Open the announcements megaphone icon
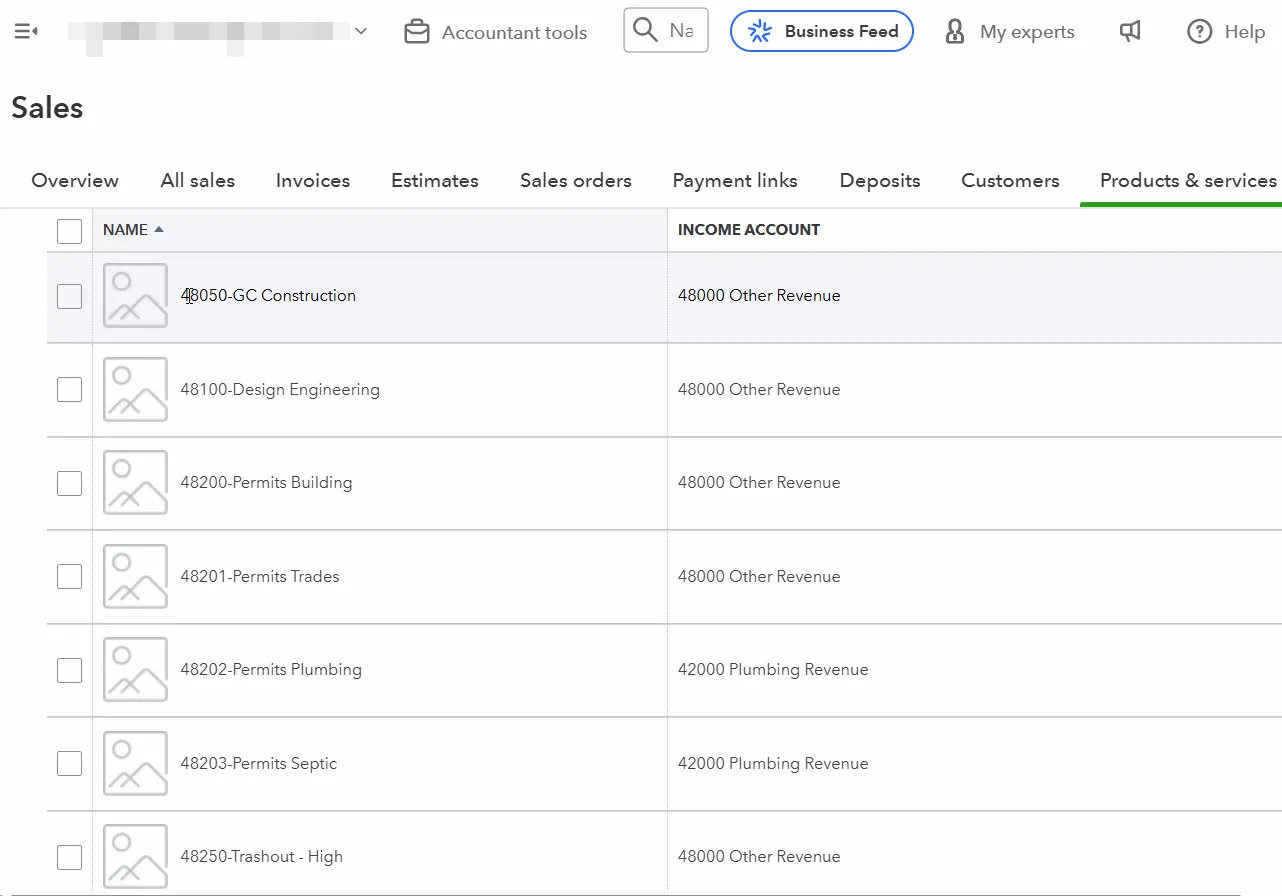 (1130, 32)
